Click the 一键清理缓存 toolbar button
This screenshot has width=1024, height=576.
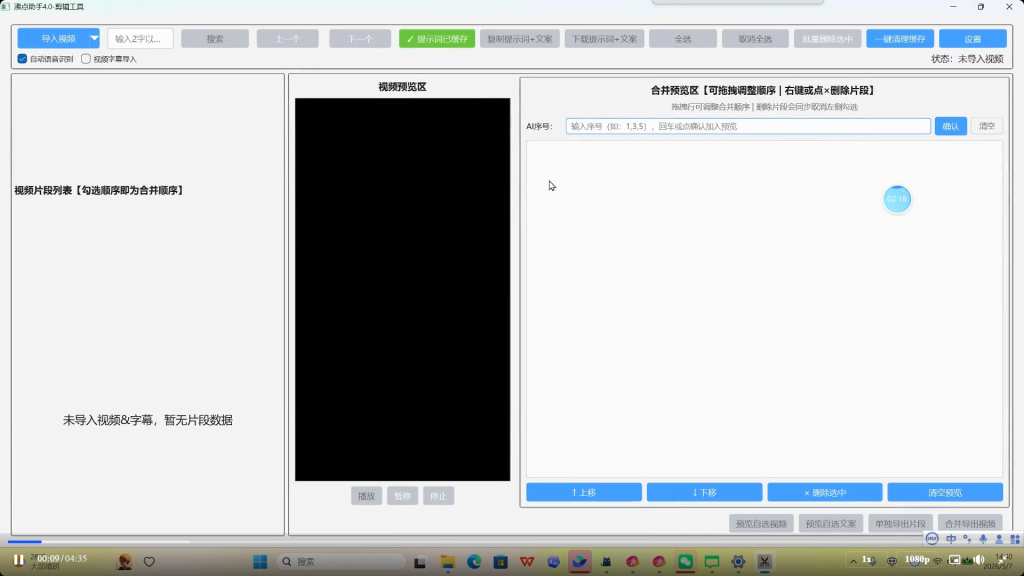tap(900, 39)
